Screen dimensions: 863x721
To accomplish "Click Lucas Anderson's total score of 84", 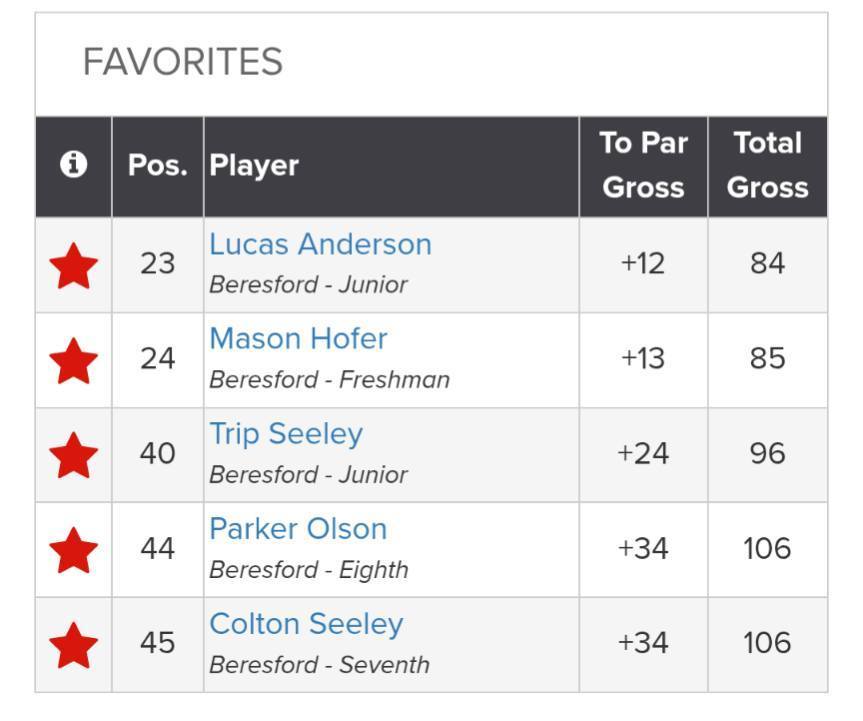I will [767, 264].
